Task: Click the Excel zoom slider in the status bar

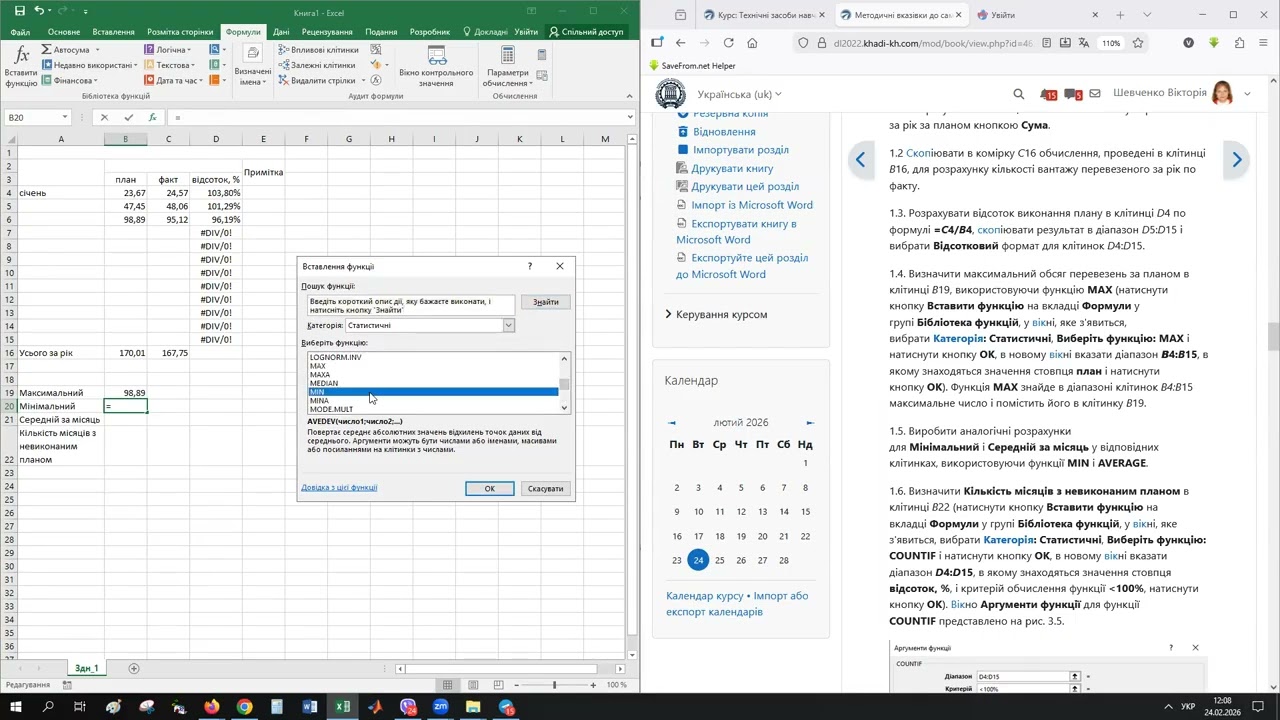Action: (554, 685)
